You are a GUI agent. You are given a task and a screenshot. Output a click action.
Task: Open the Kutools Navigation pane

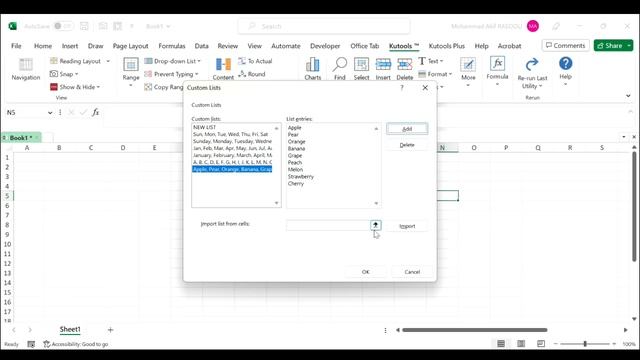tap(26, 69)
